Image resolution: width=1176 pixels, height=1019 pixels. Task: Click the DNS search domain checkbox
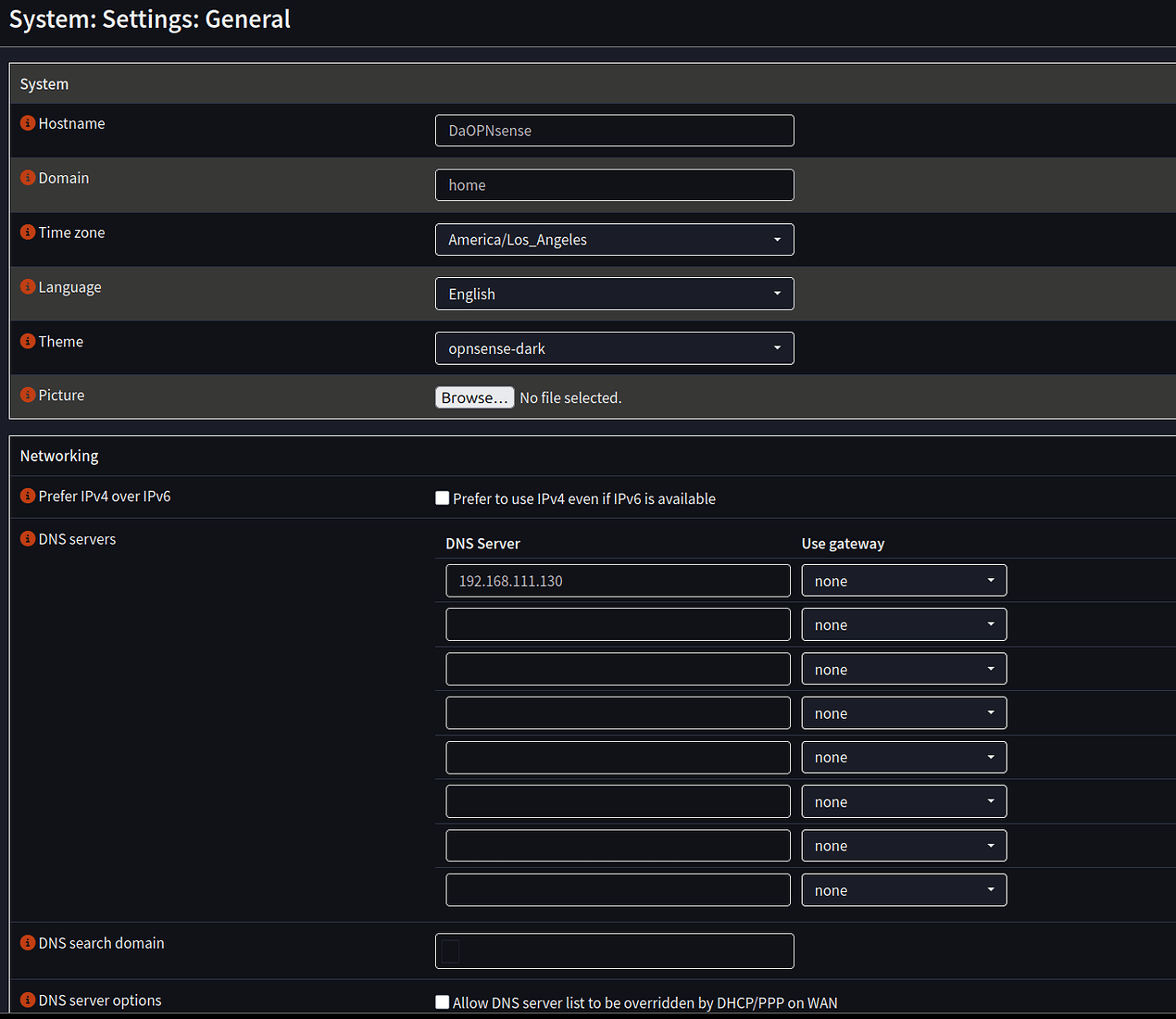click(x=451, y=950)
